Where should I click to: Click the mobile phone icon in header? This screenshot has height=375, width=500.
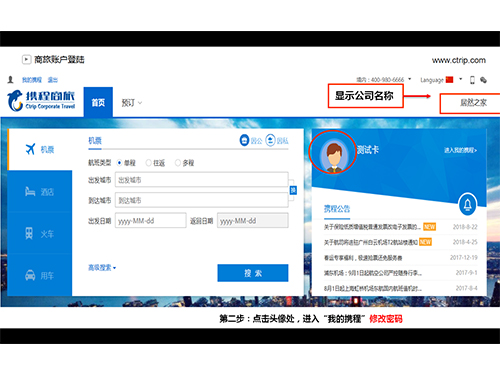472,80
